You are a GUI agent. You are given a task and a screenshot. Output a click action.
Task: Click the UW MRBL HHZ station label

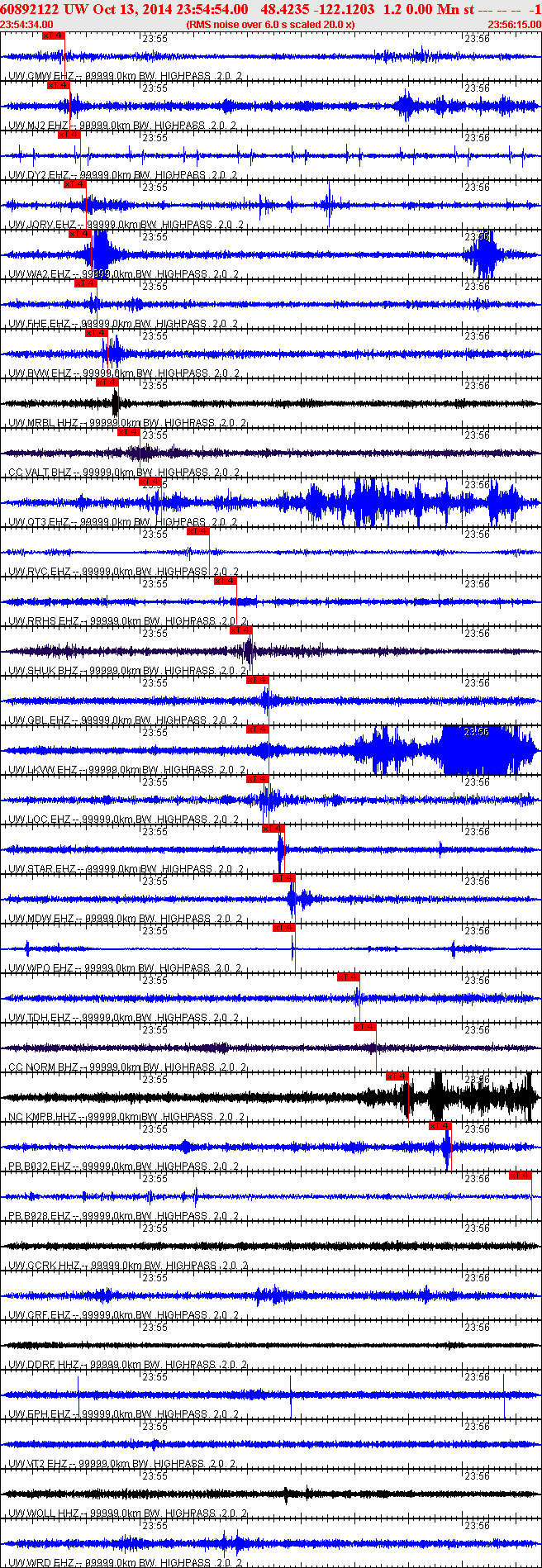43,423
